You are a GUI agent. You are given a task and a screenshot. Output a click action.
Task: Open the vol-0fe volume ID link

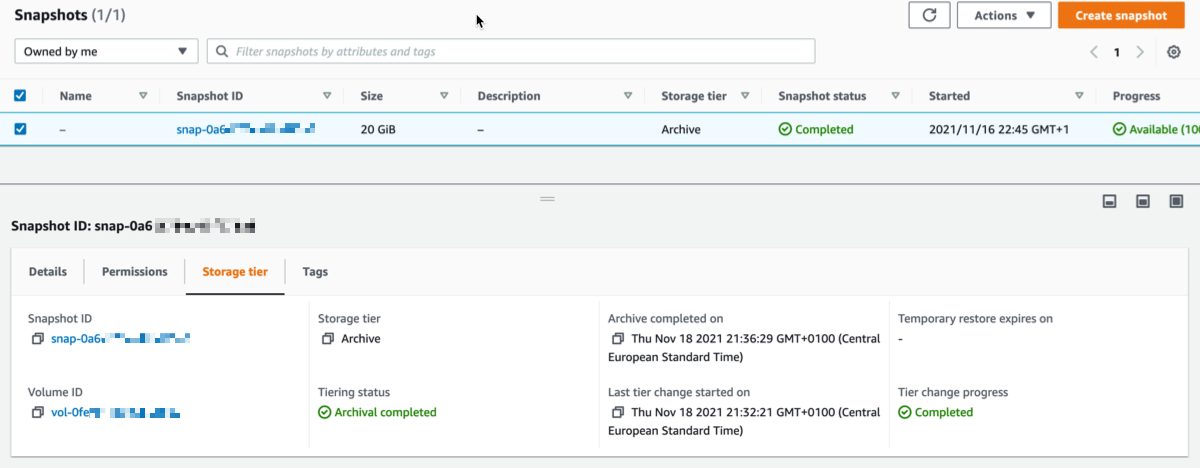pos(115,412)
